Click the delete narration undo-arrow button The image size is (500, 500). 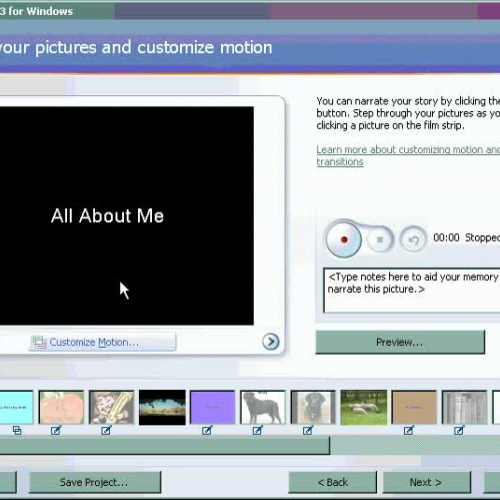coord(414,239)
